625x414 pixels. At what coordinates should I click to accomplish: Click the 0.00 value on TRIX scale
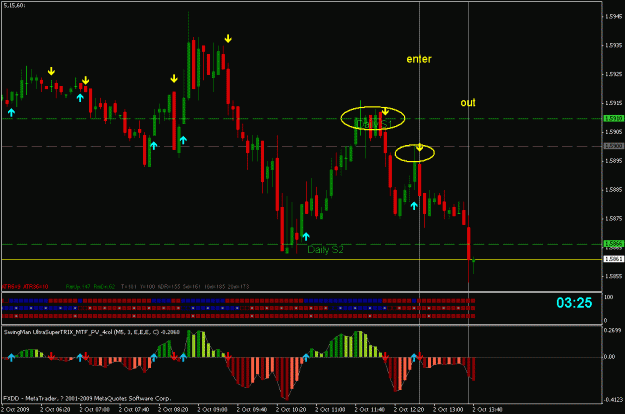point(610,357)
